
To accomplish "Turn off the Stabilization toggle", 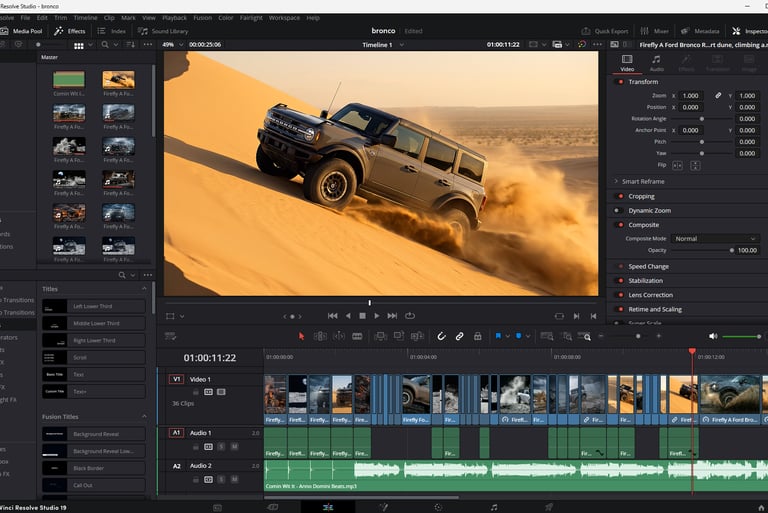I will tap(620, 281).
